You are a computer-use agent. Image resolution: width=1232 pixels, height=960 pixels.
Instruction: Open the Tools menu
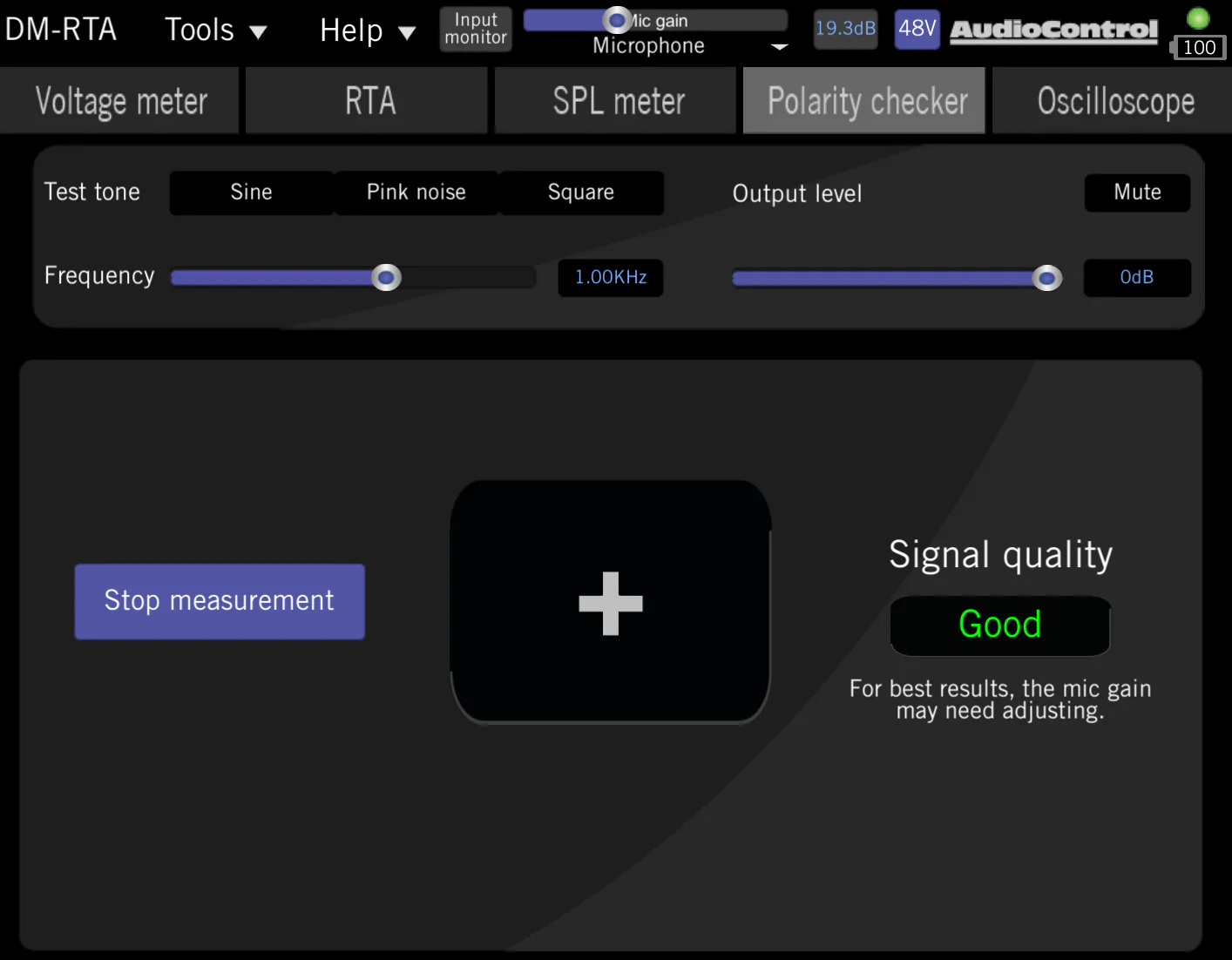(x=215, y=29)
